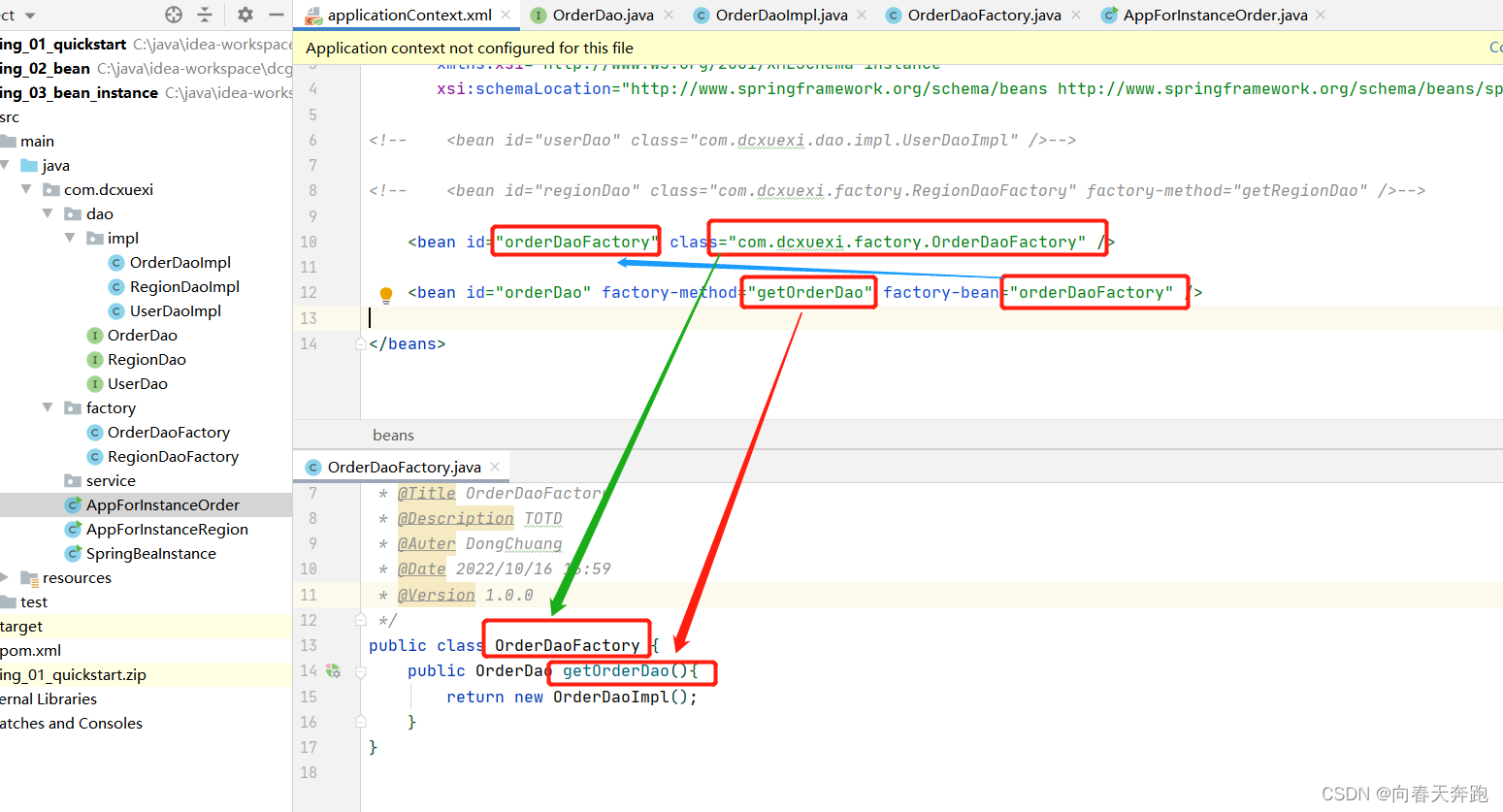The image size is (1503, 812).
Task: Fold the comment block ending at line 12
Action: click(360, 620)
